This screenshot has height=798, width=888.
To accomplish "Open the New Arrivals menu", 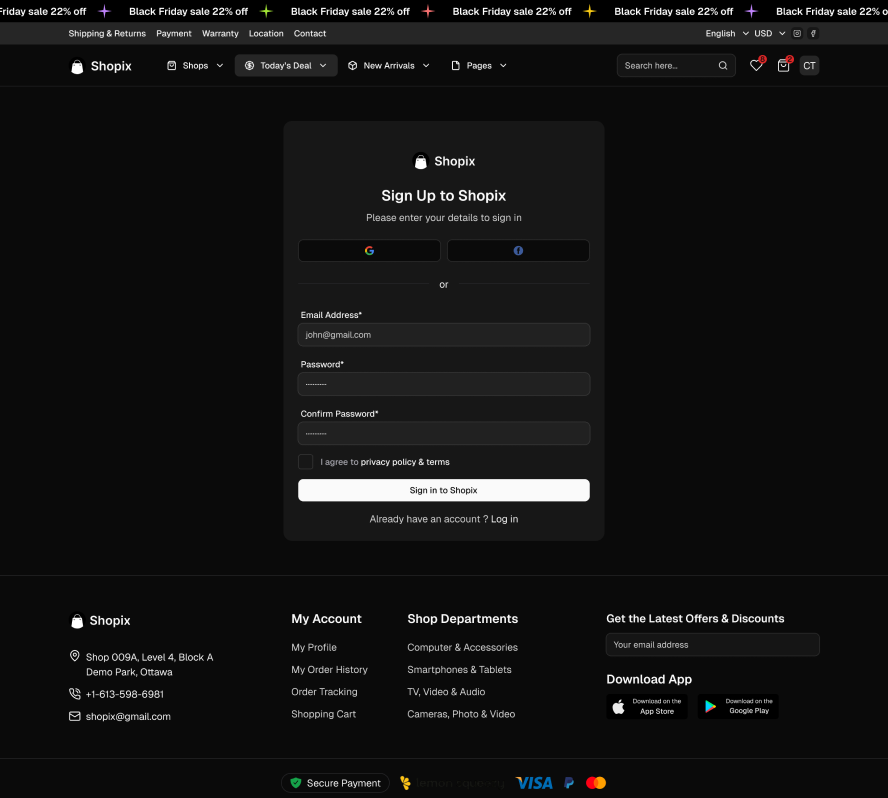I will pos(388,66).
